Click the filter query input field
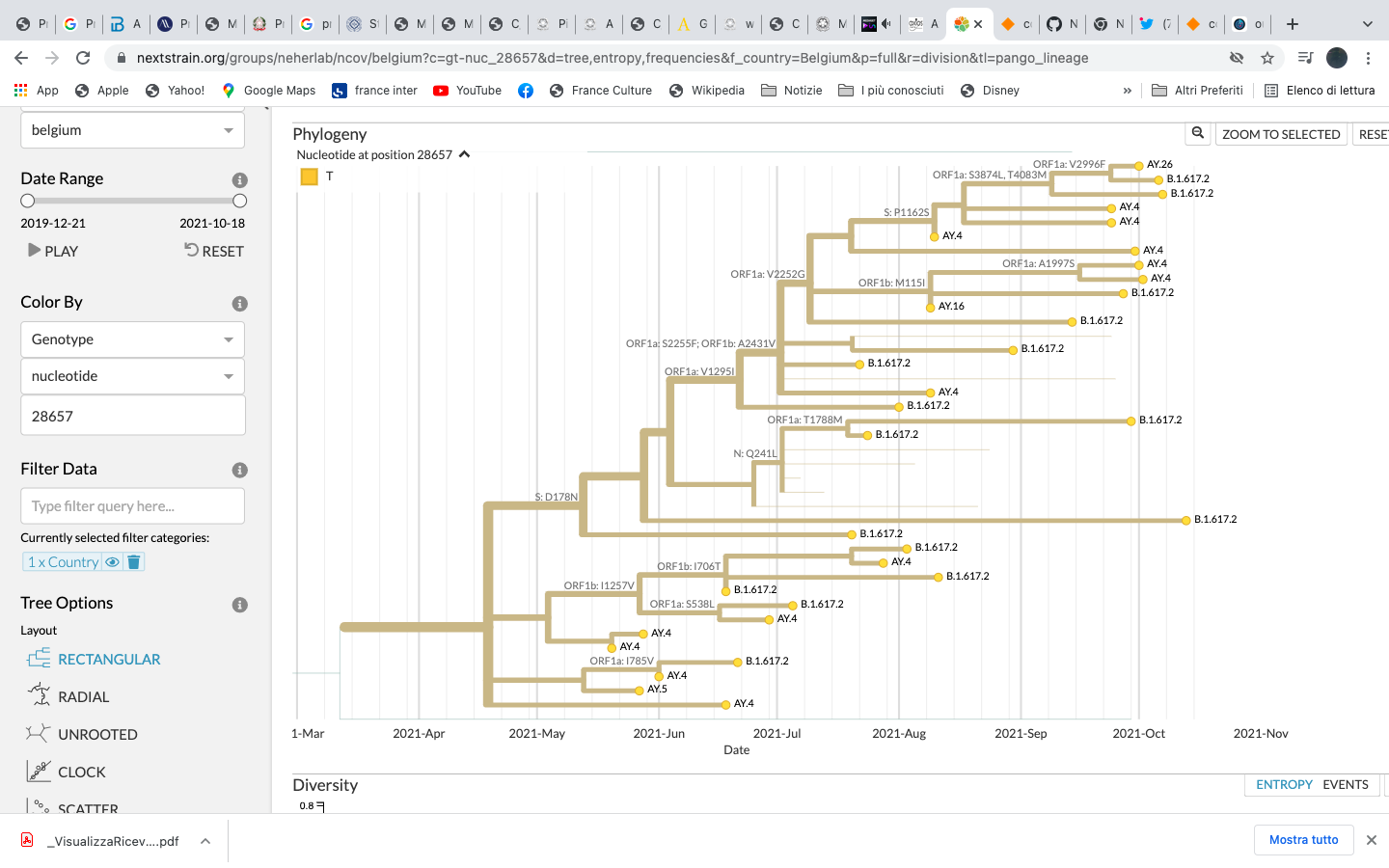 click(x=132, y=505)
